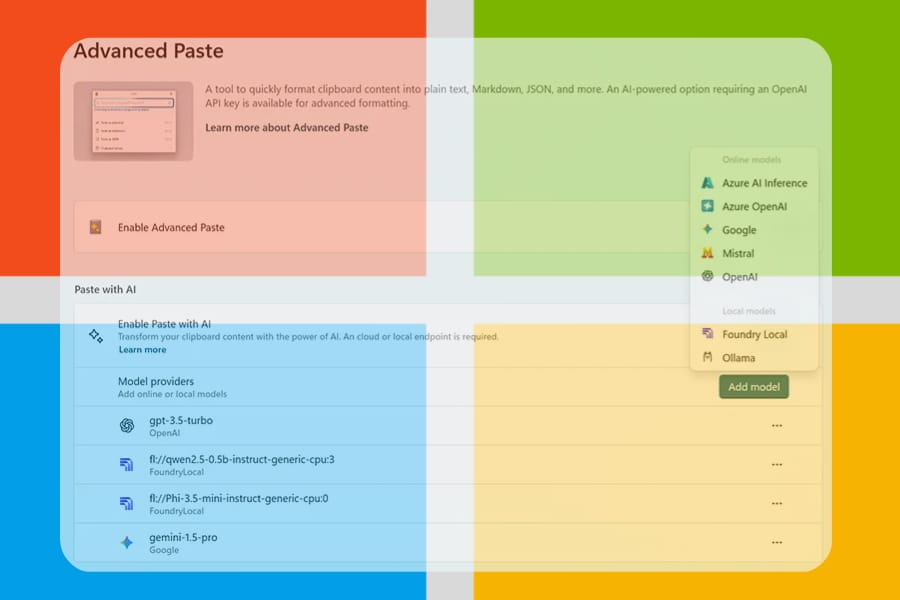Open more options for Phi-3.5-mini model
900x600 pixels.
click(x=777, y=504)
